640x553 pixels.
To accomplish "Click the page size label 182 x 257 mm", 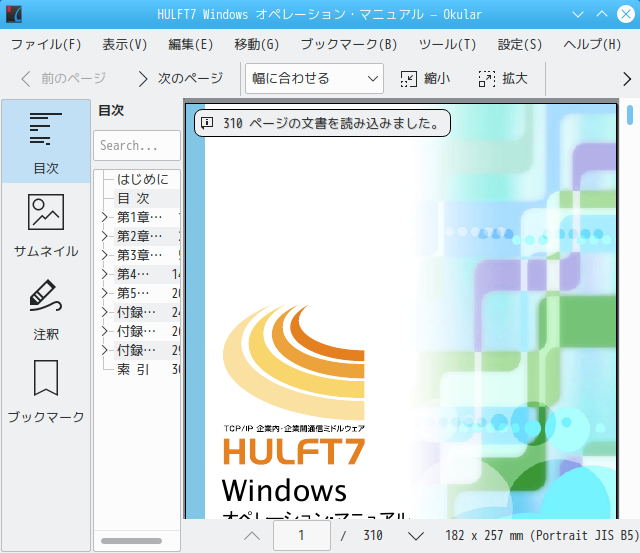I will coord(542,535).
